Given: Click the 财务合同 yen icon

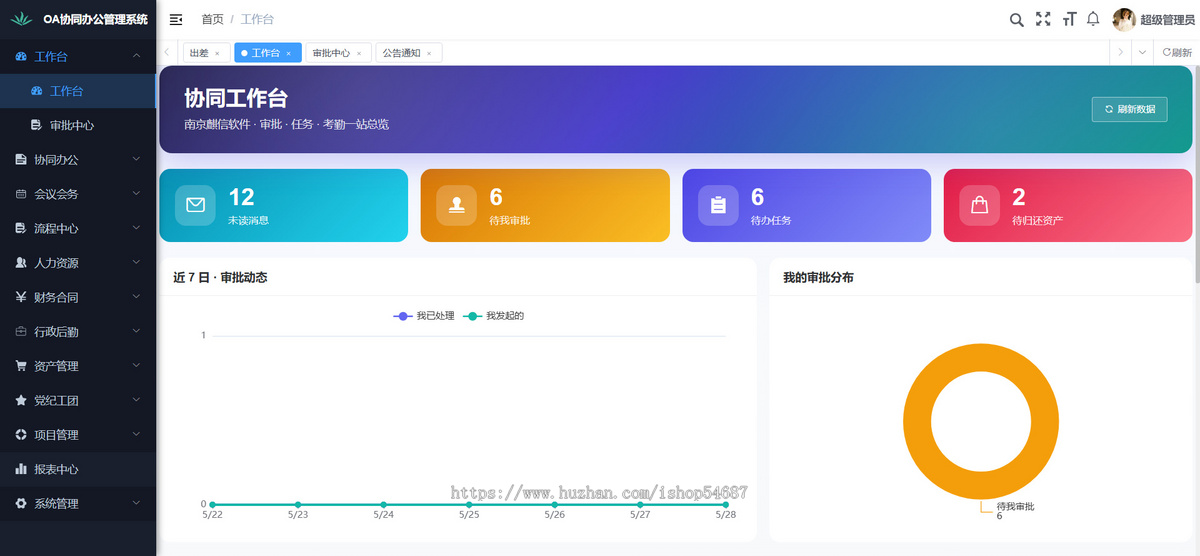Looking at the screenshot, I should (21, 297).
